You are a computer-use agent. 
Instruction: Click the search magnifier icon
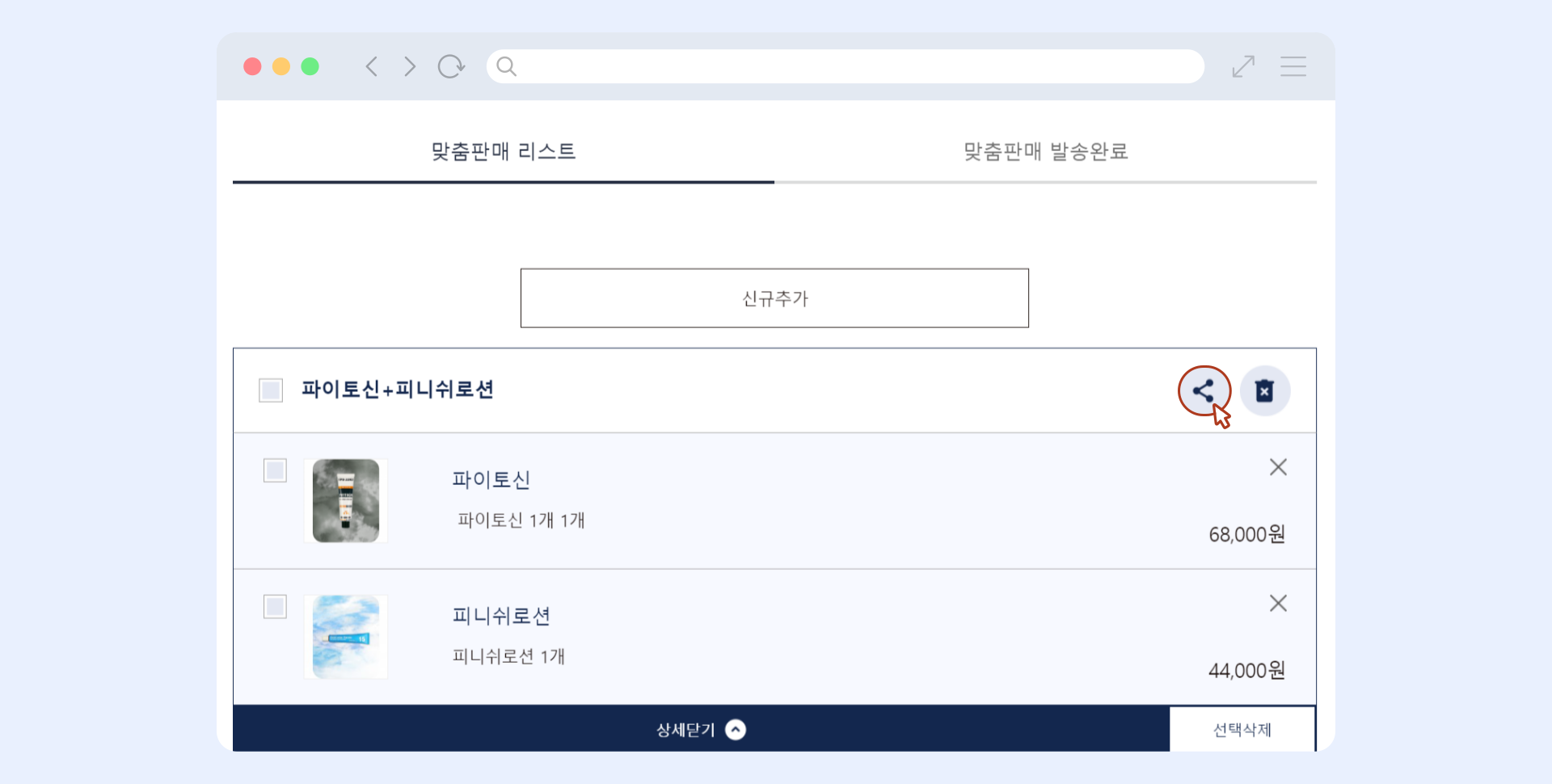pyautogui.click(x=506, y=66)
